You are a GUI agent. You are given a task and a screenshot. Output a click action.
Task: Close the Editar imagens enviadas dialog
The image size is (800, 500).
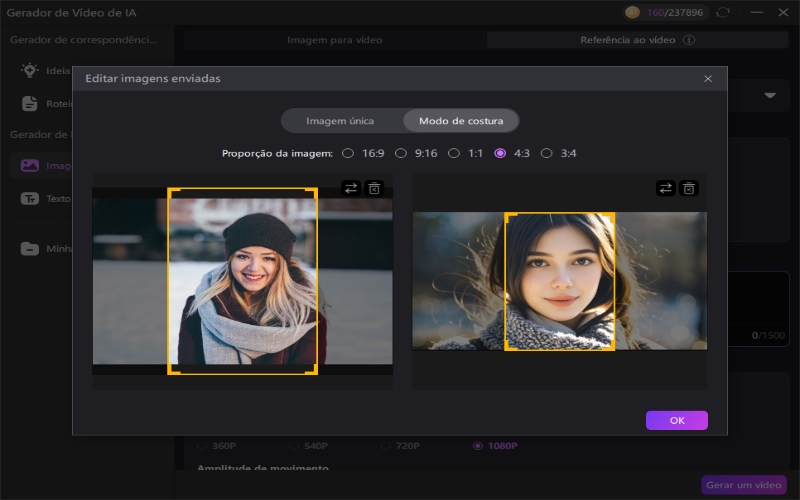(708, 78)
